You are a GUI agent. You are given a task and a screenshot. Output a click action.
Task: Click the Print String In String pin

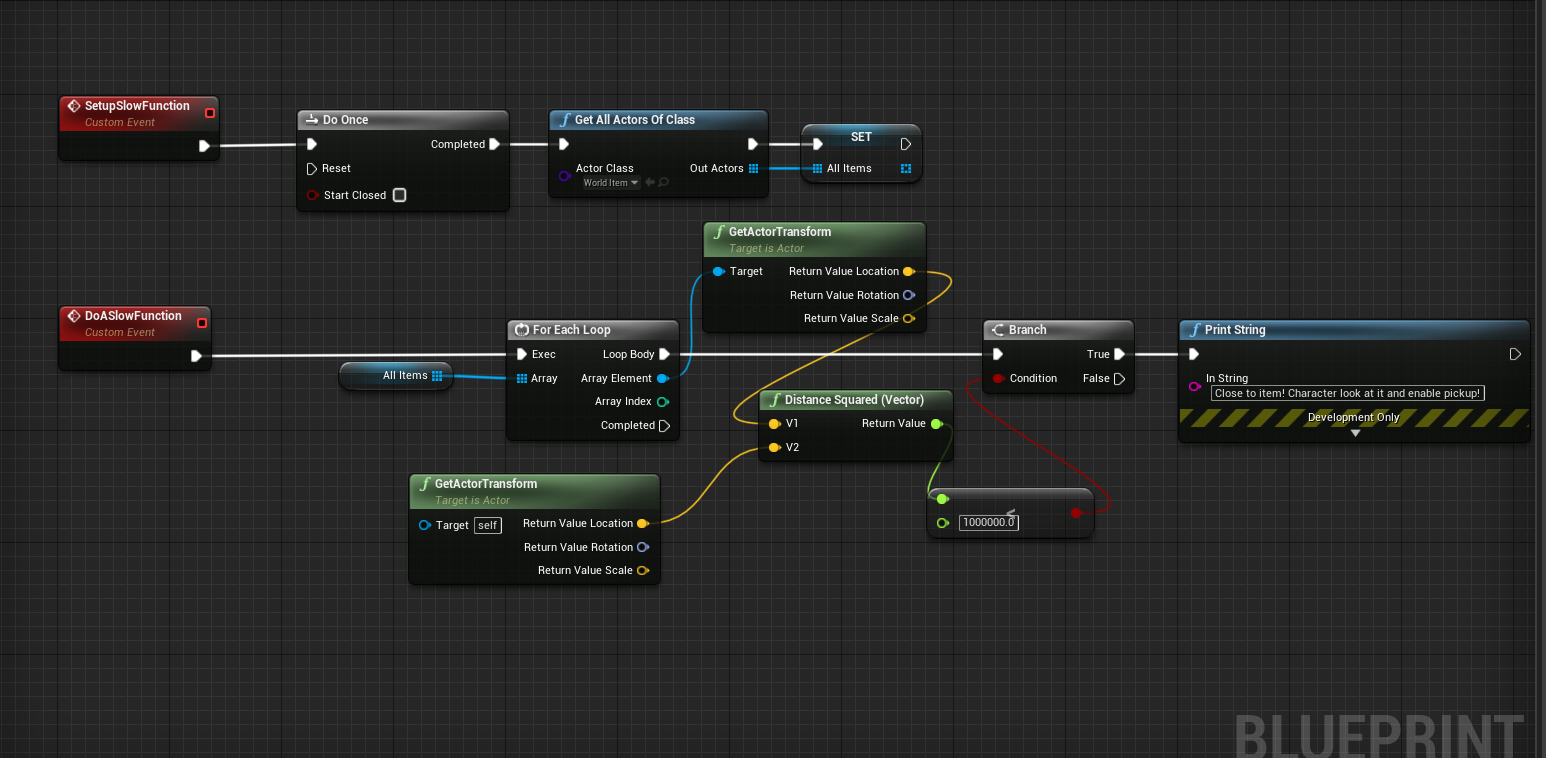click(1194, 386)
